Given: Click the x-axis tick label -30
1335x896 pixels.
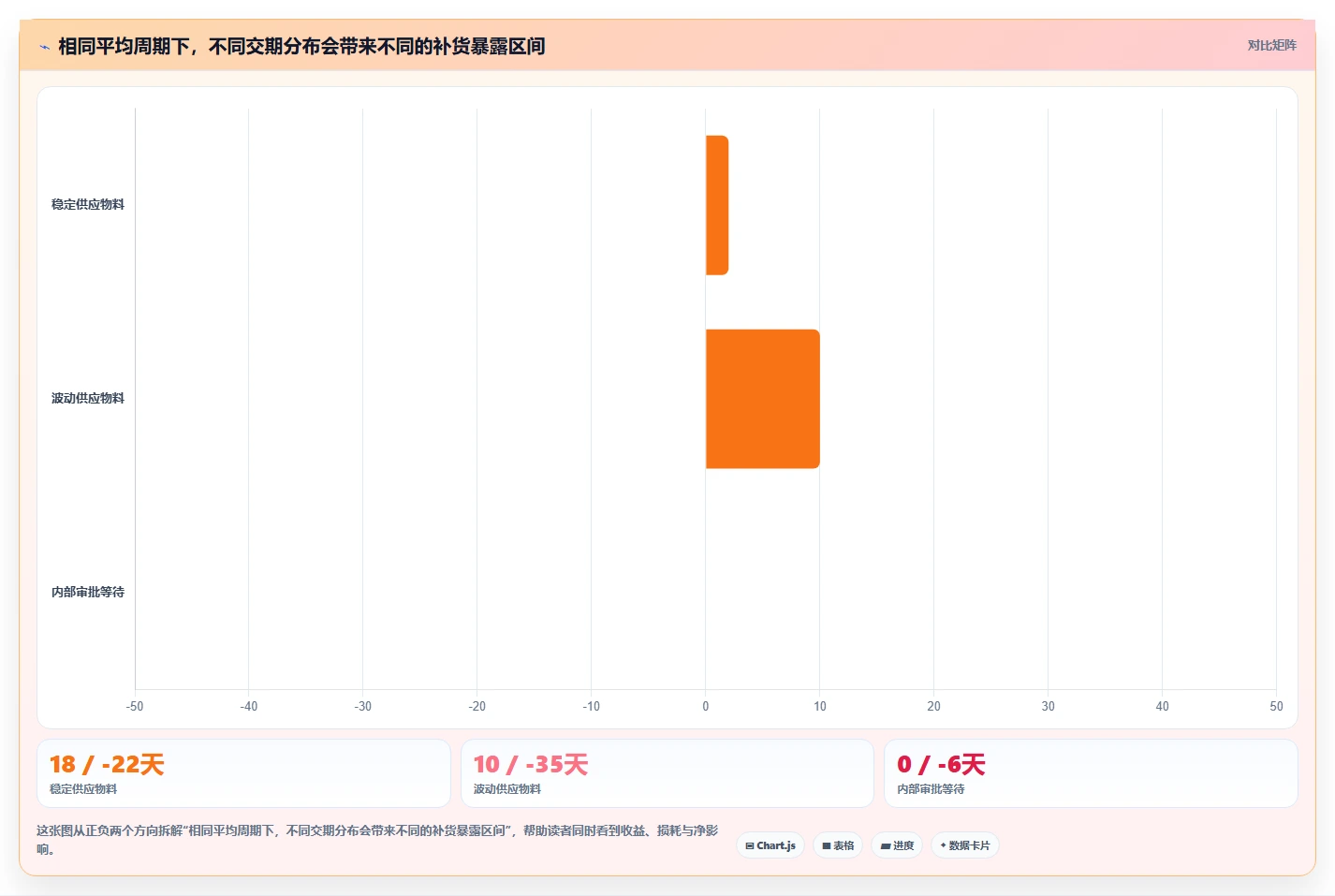Looking at the screenshot, I should pyautogui.click(x=363, y=706).
